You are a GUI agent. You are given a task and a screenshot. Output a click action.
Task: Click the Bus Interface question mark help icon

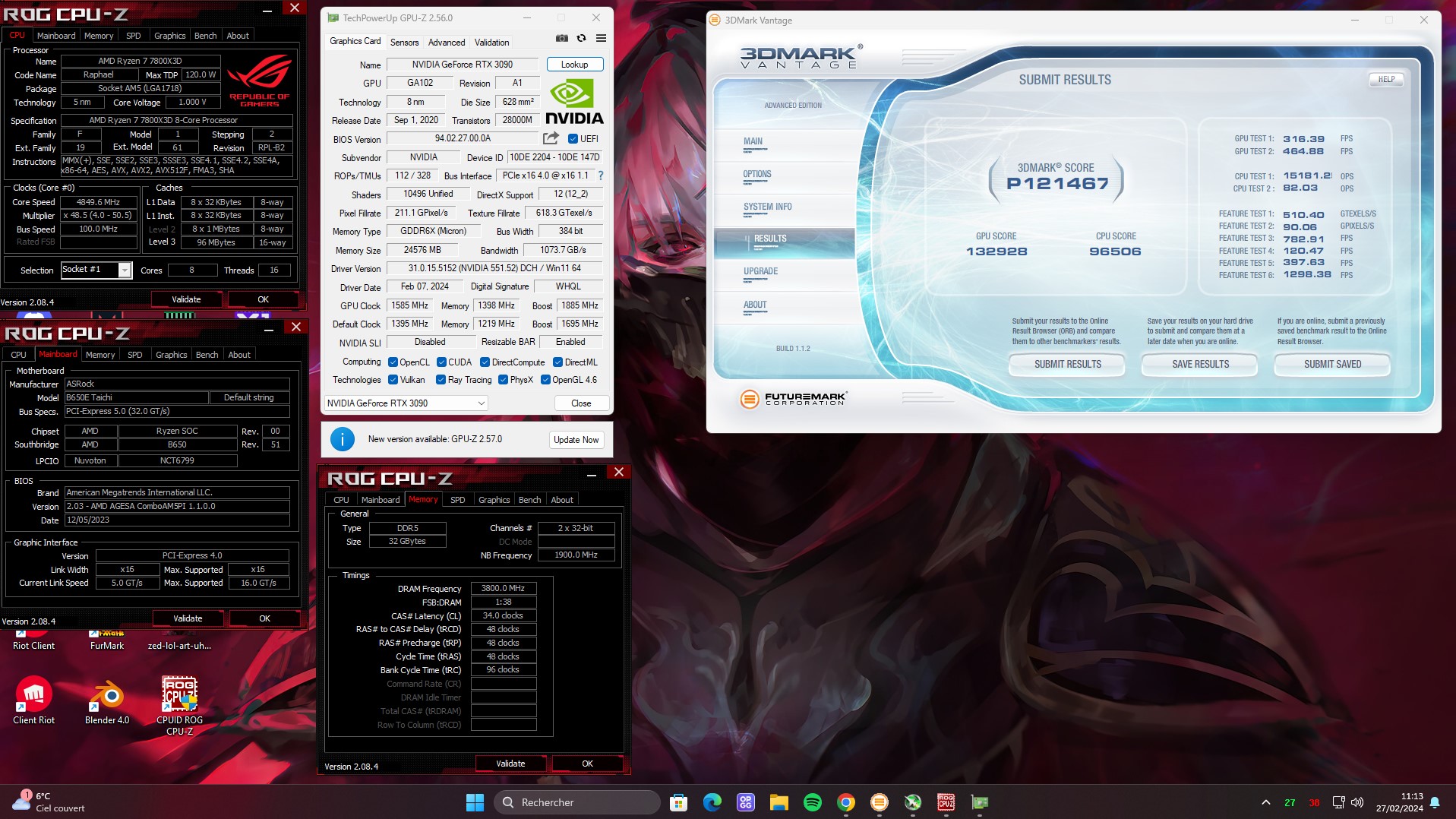(601, 175)
